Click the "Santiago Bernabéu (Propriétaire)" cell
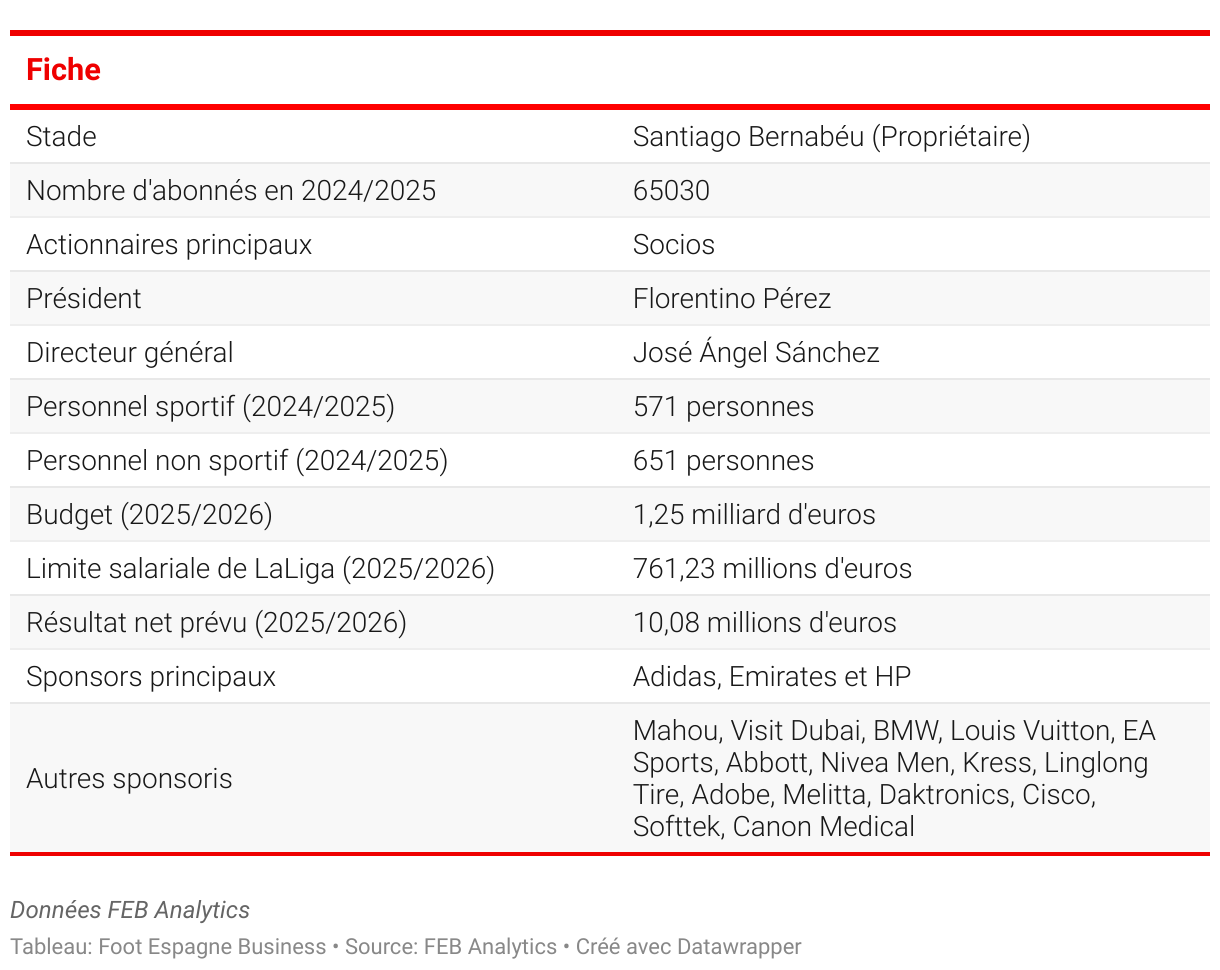The width and height of the screenshot is (1220, 970). 831,137
